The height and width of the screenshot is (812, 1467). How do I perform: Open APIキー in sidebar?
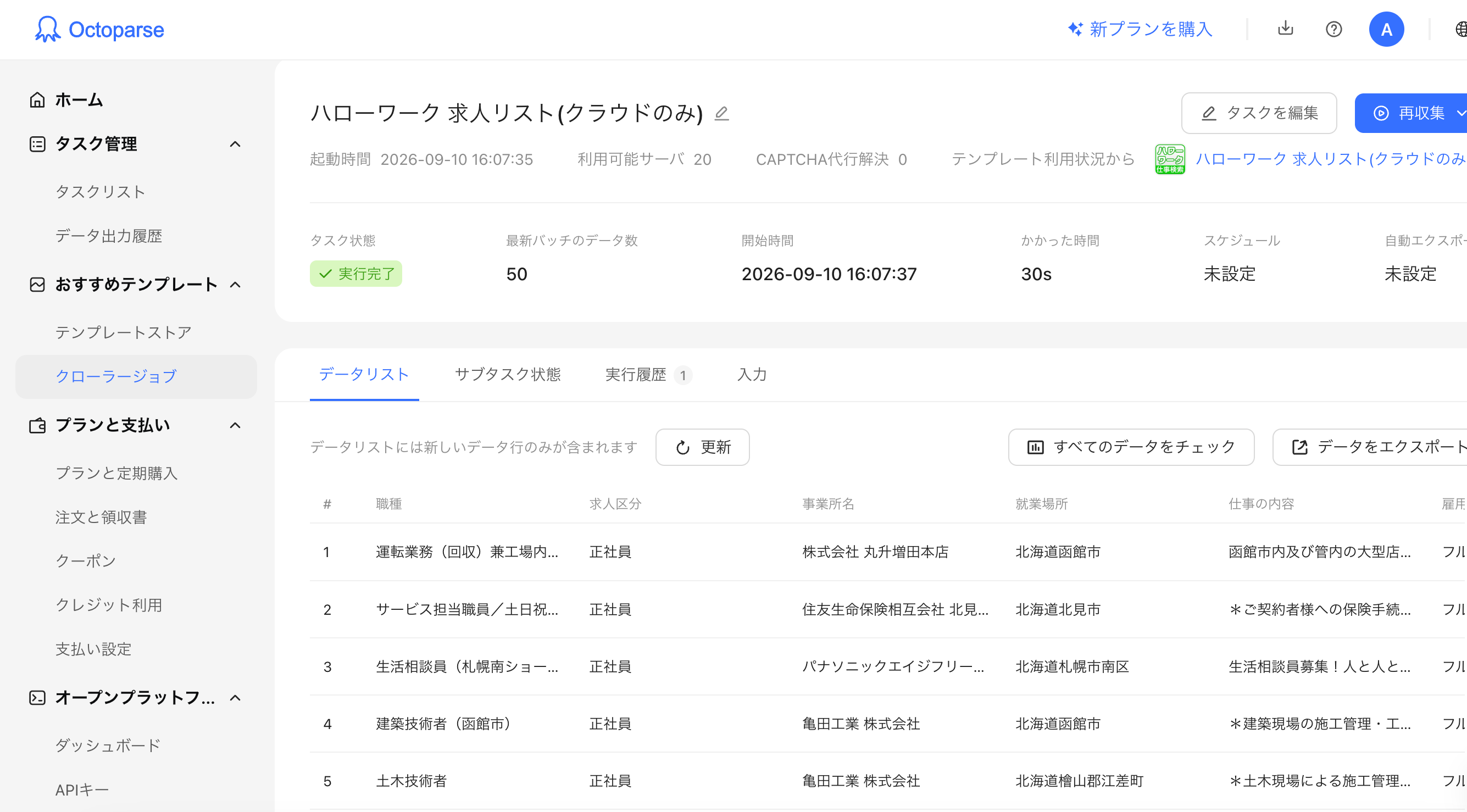[x=81, y=790]
